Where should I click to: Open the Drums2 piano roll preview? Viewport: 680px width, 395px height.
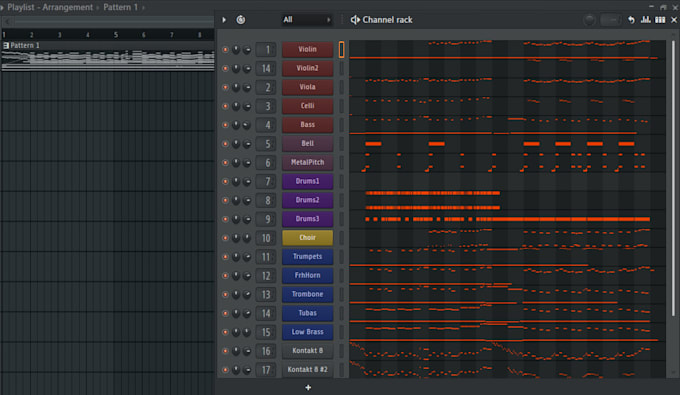pyautogui.click(x=507, y=200)
